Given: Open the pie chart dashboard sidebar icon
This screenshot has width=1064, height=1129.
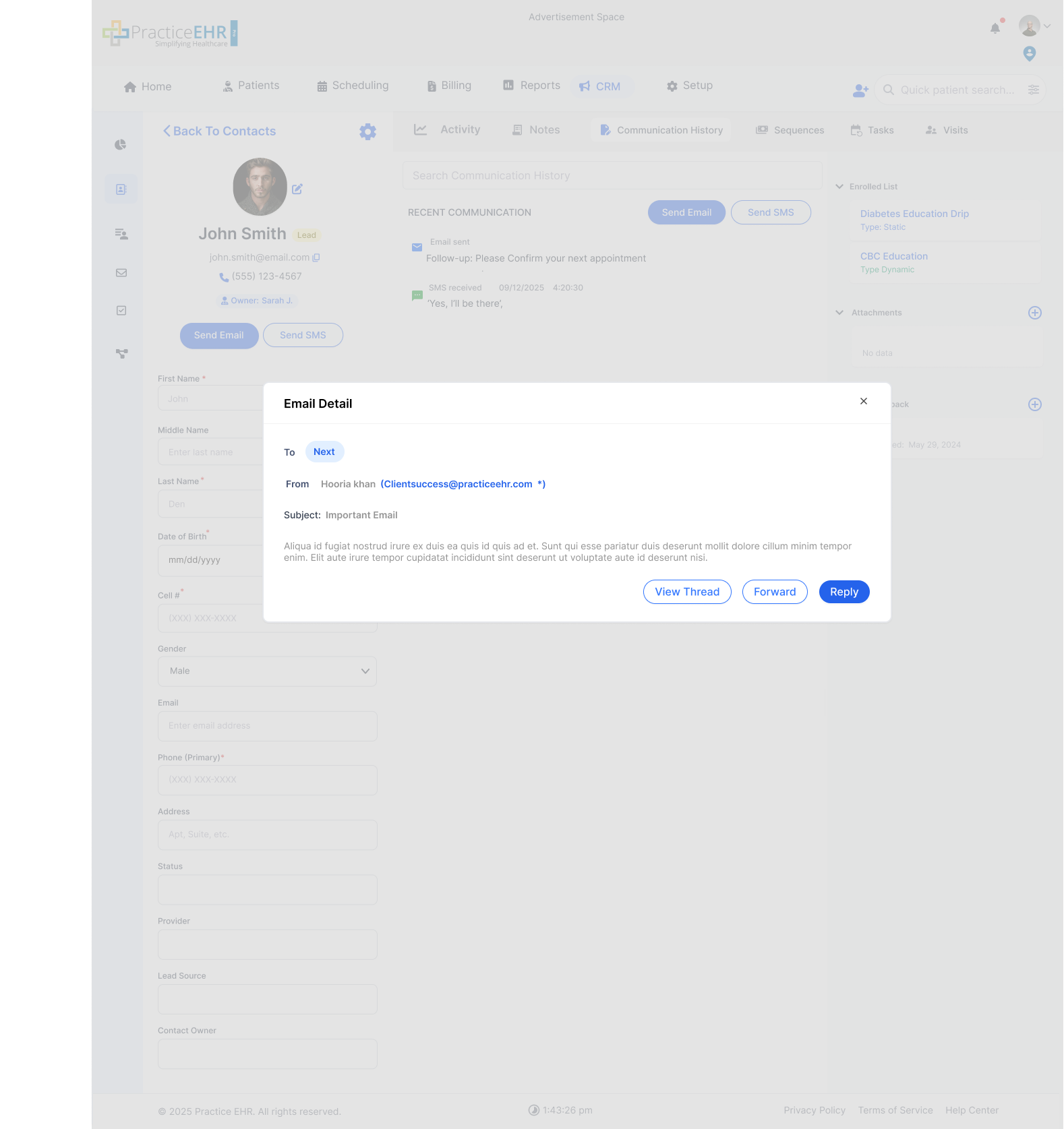Looking at the screenshot, I should tap(121, 145).
